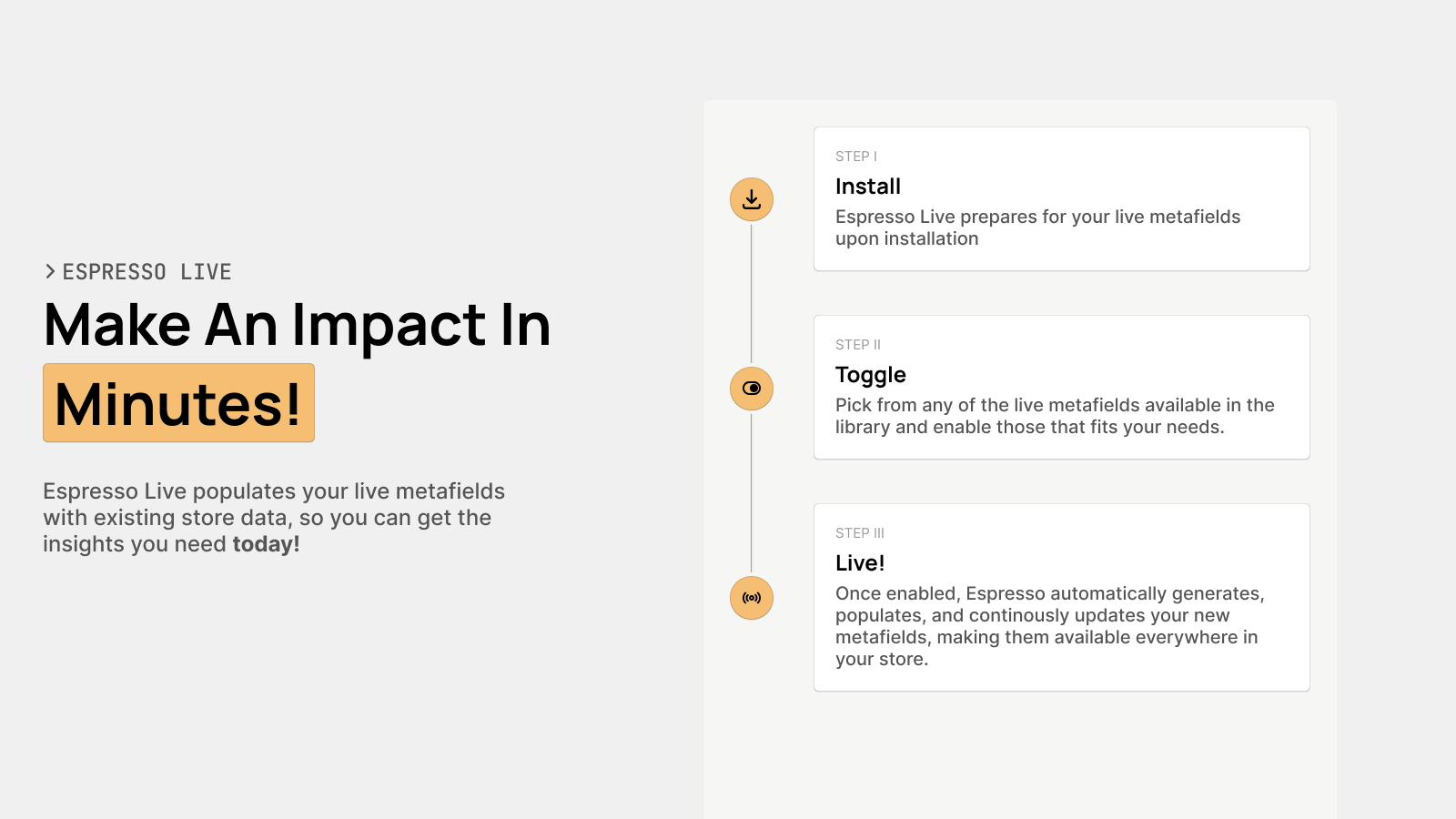Click the toggle switch icon circle
Image resolution: width=1456 pixels, height=819 pixels.
coord(752,389)
